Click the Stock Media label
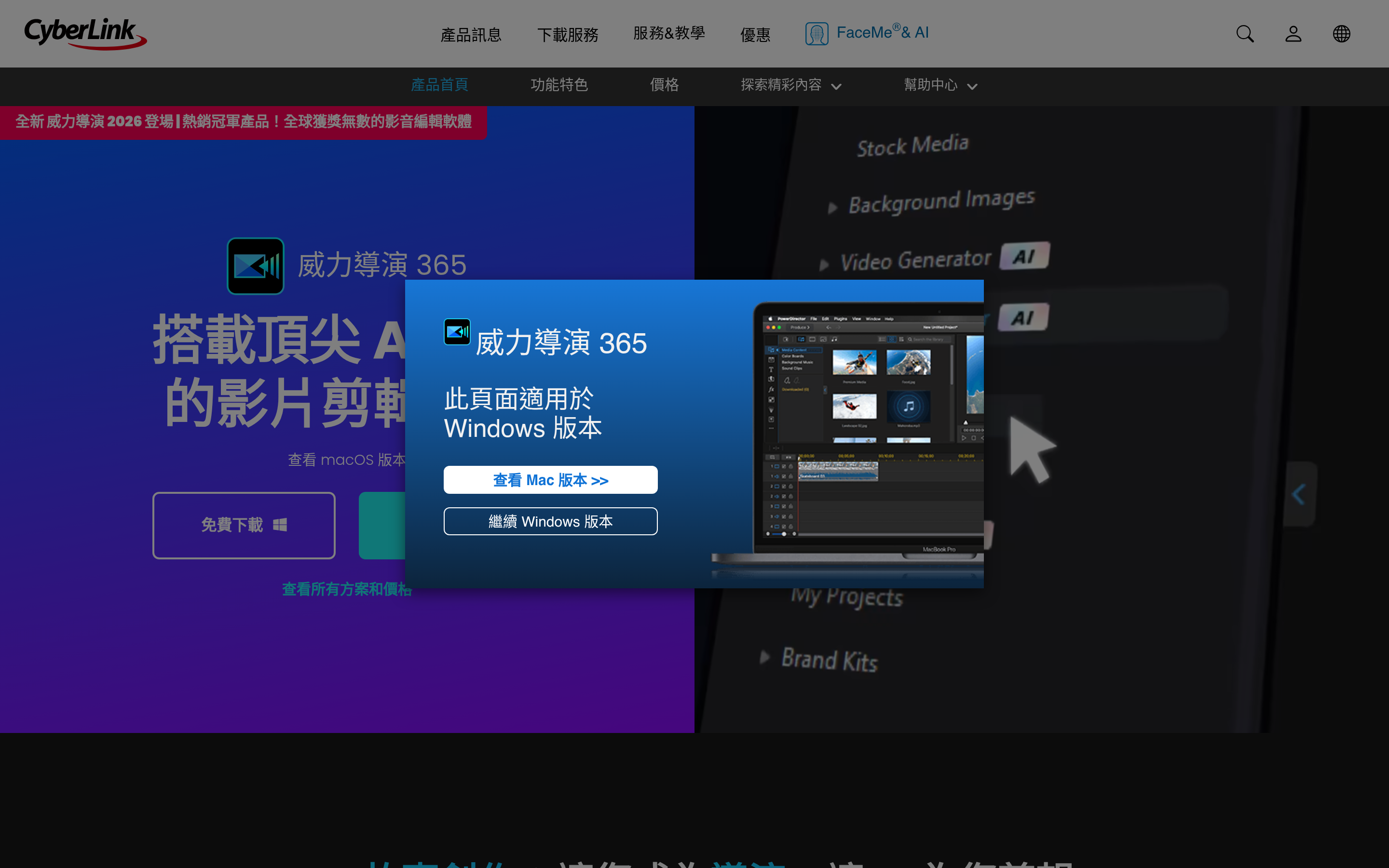The height and width of the screenshot is (868, 1389). point(912,145)
